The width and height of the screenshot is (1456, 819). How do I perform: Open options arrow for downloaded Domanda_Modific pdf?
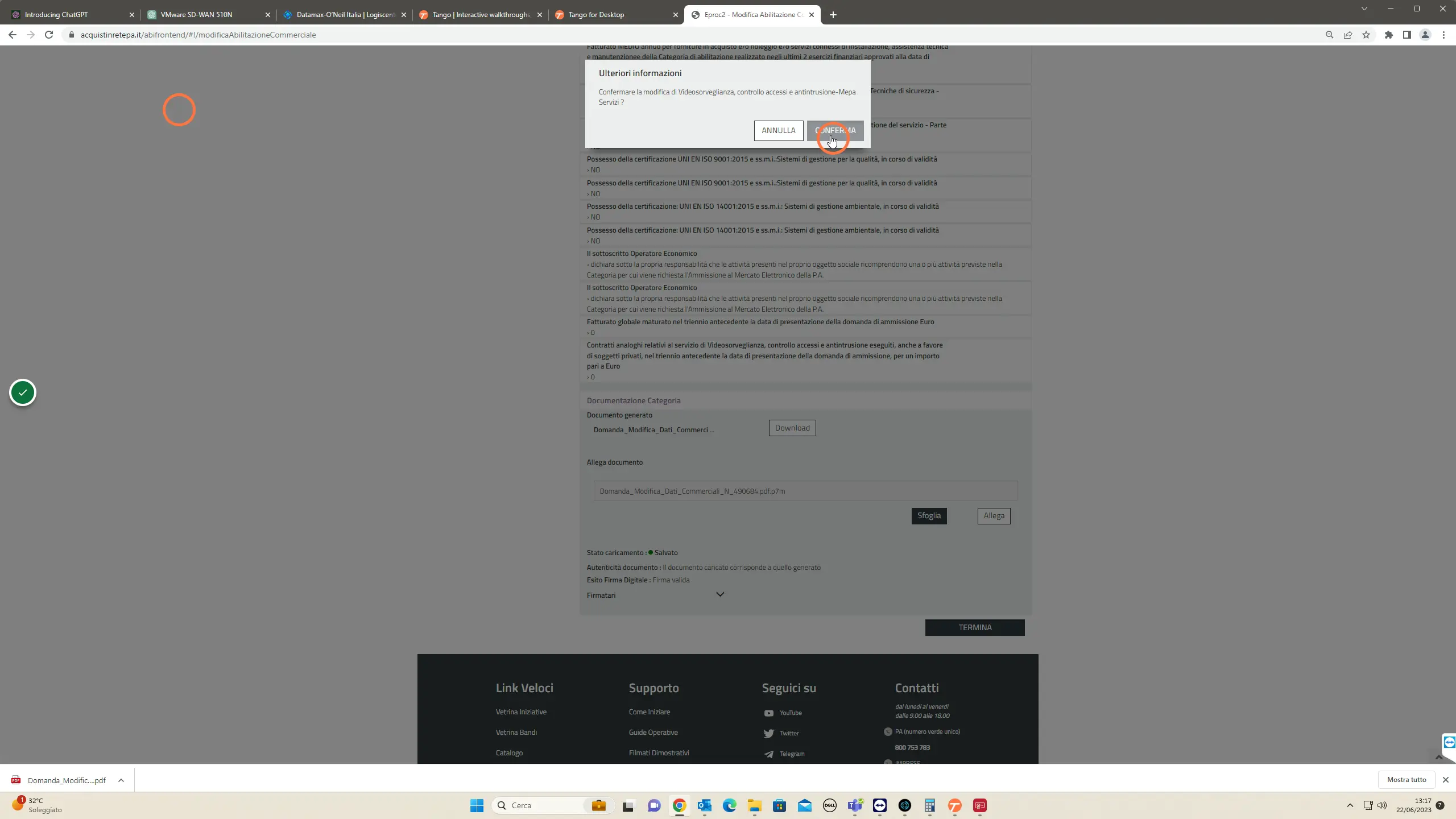click(121, 780)
